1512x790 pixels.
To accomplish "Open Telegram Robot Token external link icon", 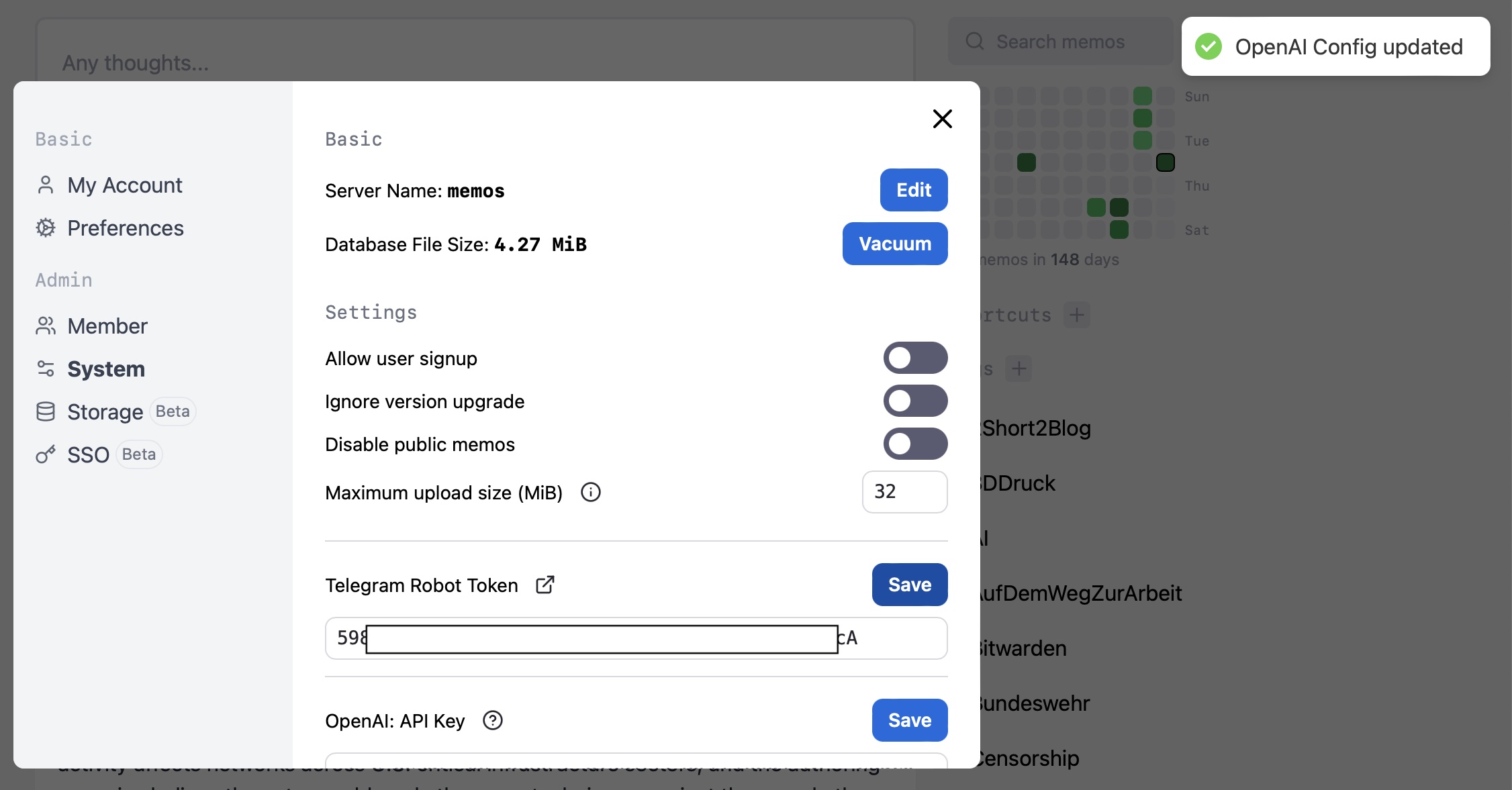I will 545,585.
